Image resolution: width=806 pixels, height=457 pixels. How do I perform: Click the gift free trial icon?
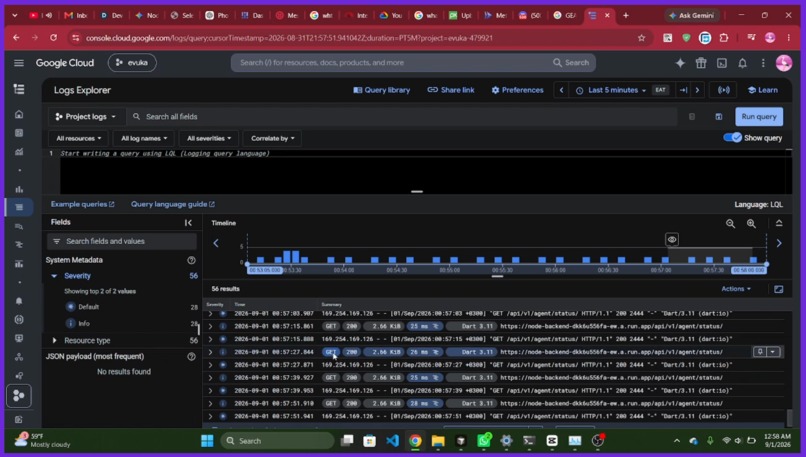(701, 63)
